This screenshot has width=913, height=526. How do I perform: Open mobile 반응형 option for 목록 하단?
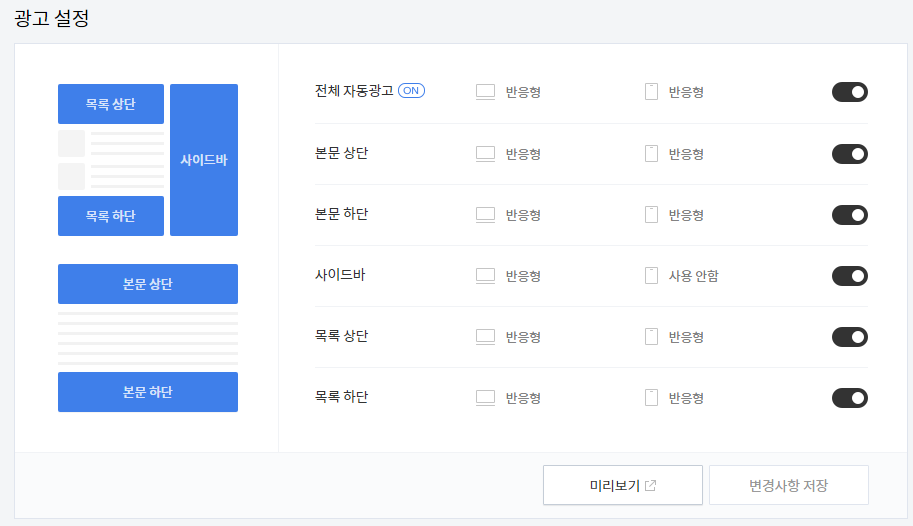pyautogui.click(x=686, y=398)
